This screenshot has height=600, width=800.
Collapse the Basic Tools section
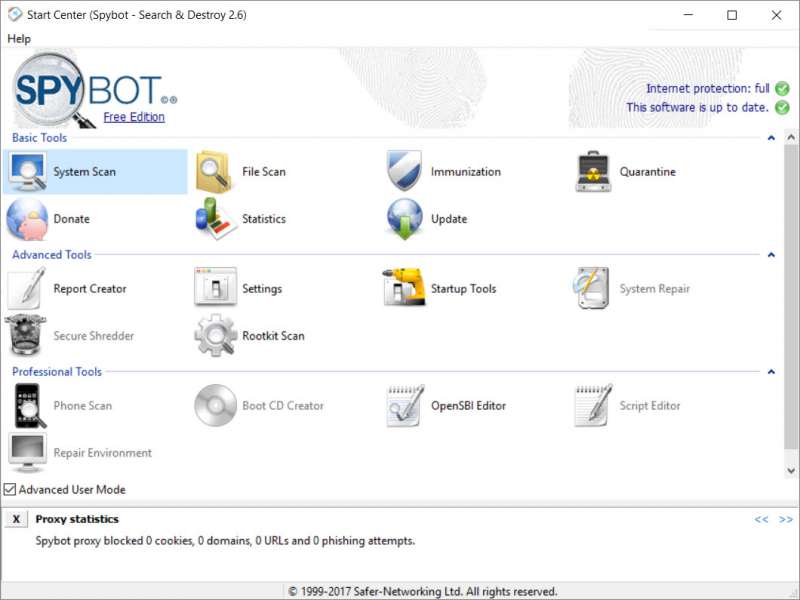[771, 138]
